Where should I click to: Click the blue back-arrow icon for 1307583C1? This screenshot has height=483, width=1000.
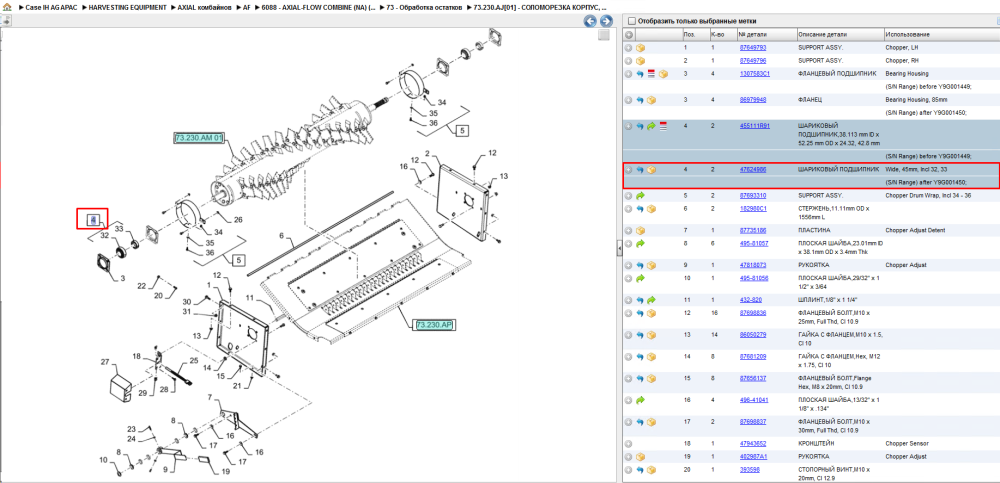(640, 74)
